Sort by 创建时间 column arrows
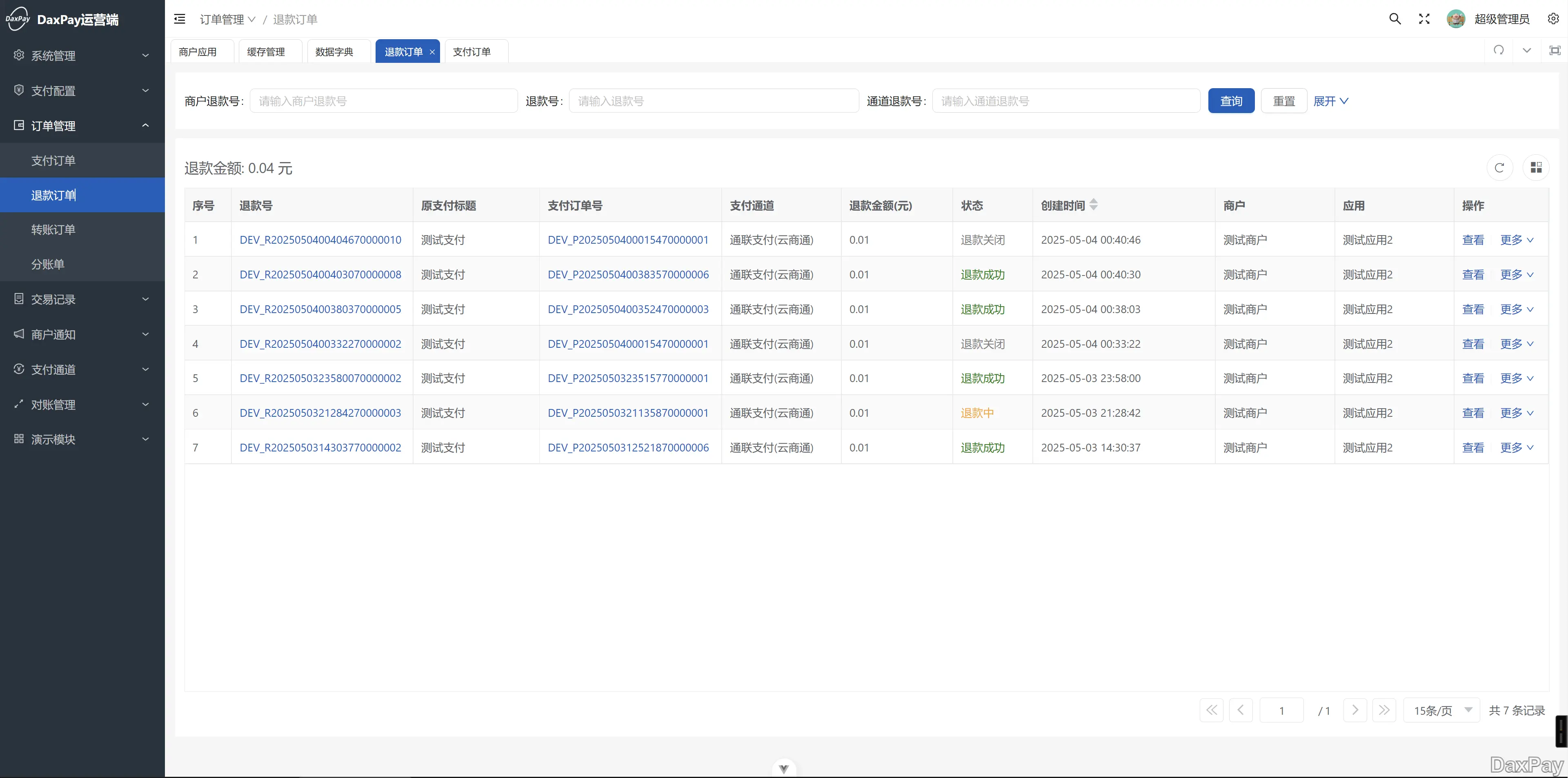 tap(1094, 205)
